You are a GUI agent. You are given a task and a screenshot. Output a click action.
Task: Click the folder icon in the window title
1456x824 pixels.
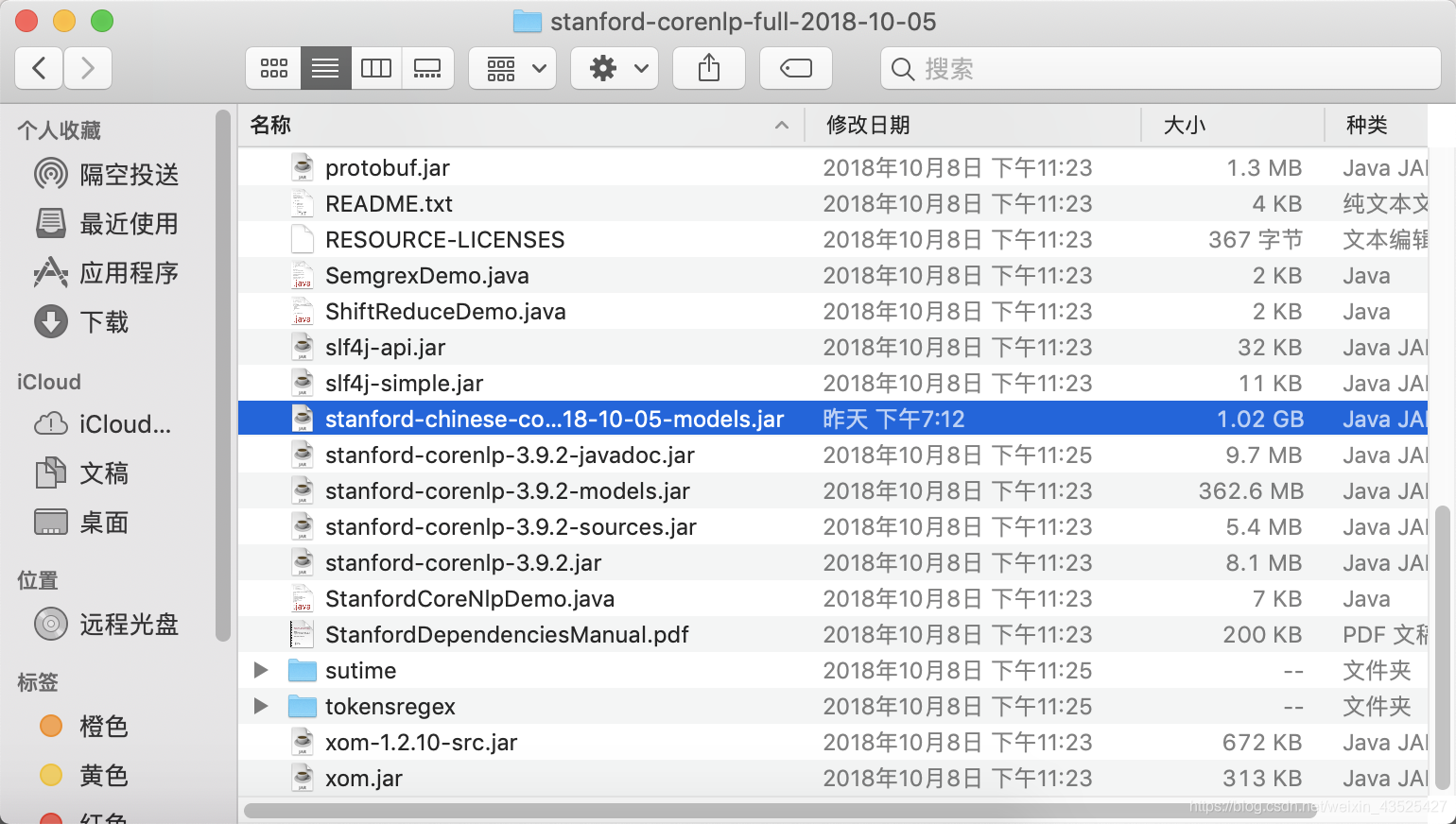coord(527,21)
